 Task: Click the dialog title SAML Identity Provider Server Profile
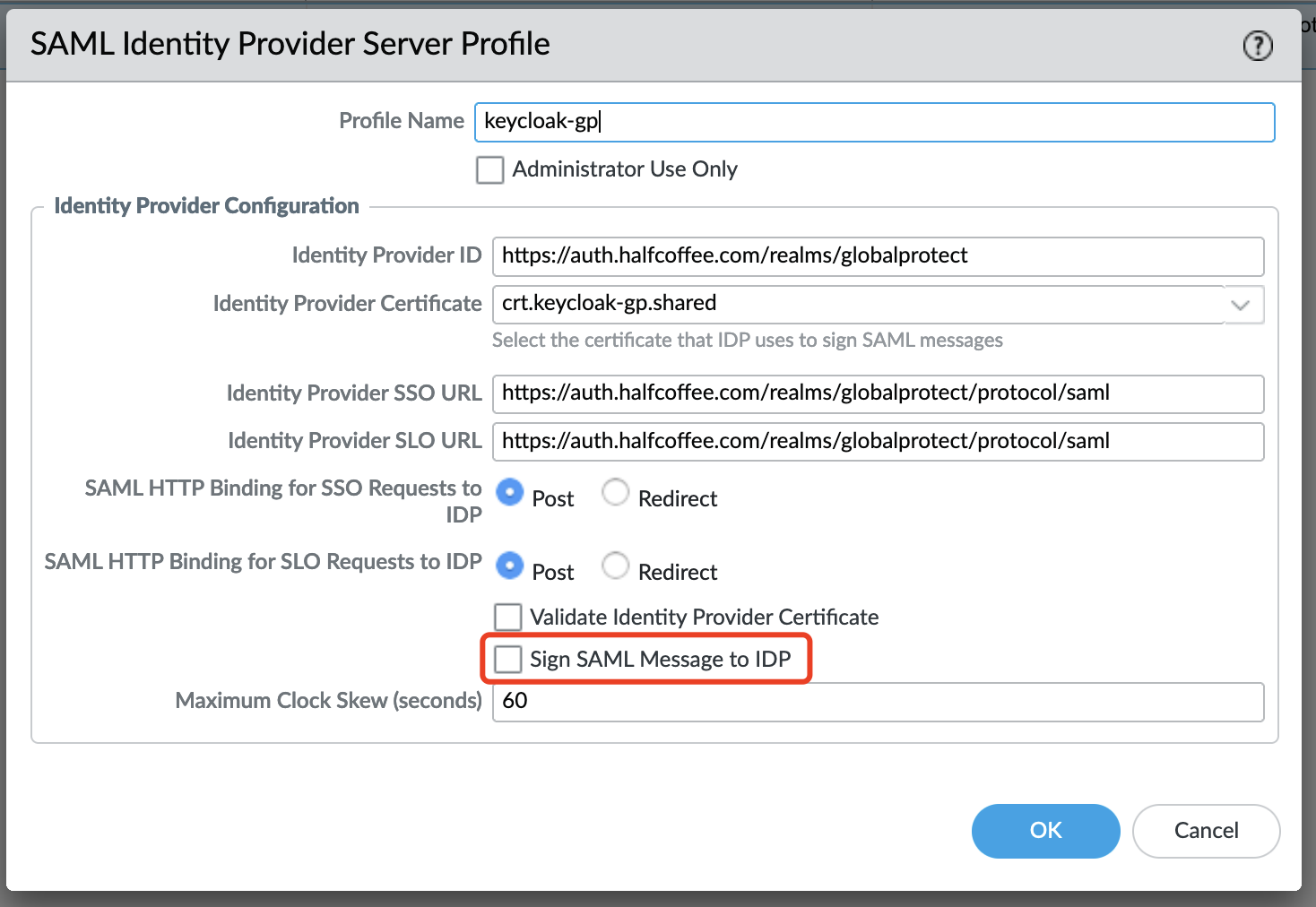pos(290,44)
